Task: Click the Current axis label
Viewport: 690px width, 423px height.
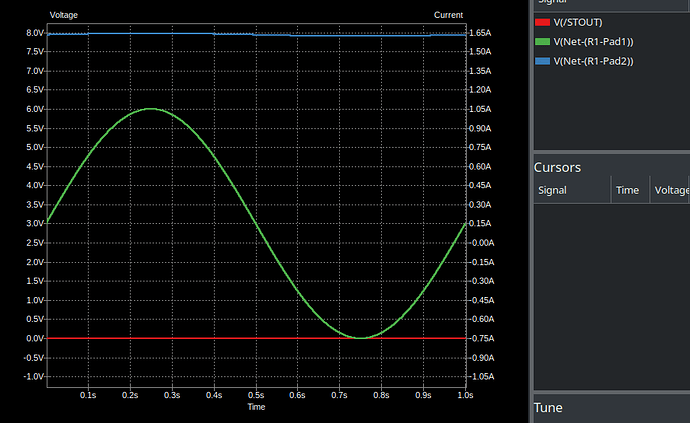Action: point(448,15)
